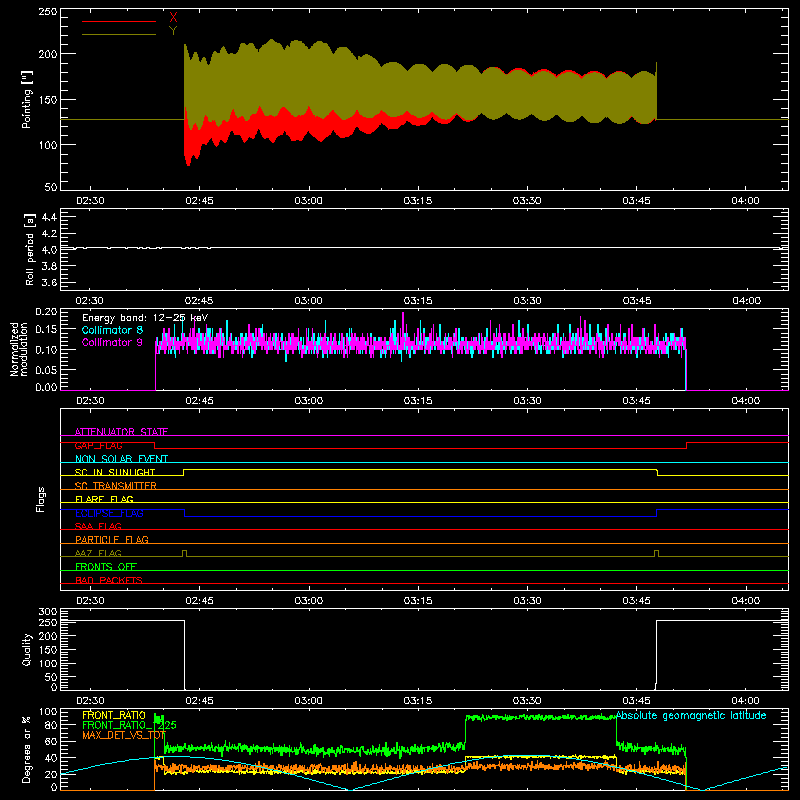Click the GAP_FLAG label
The width and height of the screenshot is (800, 800).
click(98, 445)
